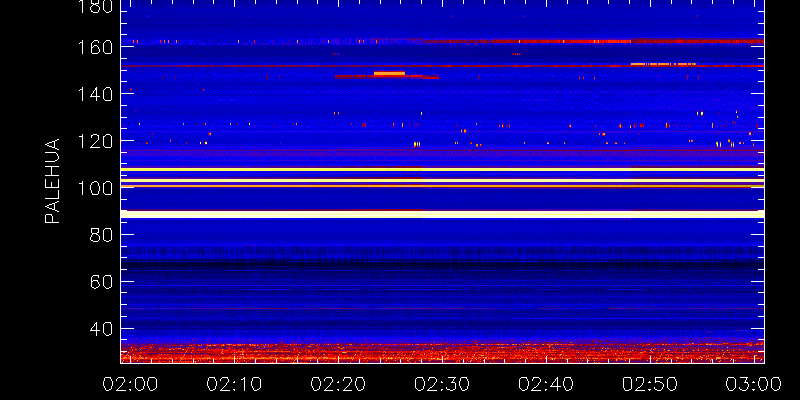Click the 120 frequency axis label
Image resolution: width=800 pixels, height=400 pixels.
(x=95, y=141)
